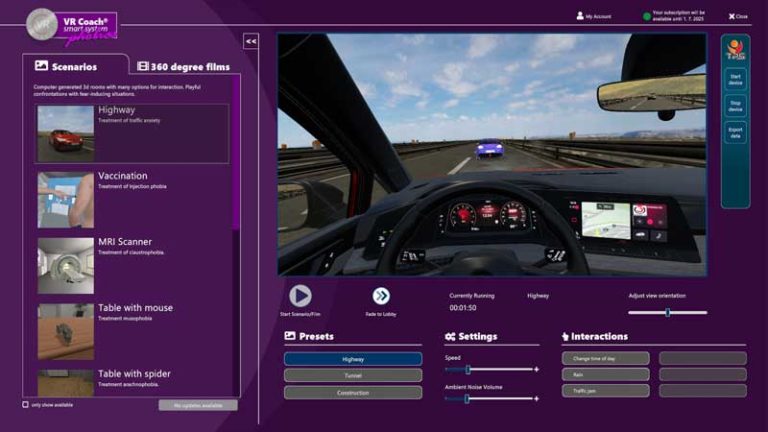Click the driving simulation preview
Image resolution: width=768 pixels, height=432 pixels.
tap(492, 155)
